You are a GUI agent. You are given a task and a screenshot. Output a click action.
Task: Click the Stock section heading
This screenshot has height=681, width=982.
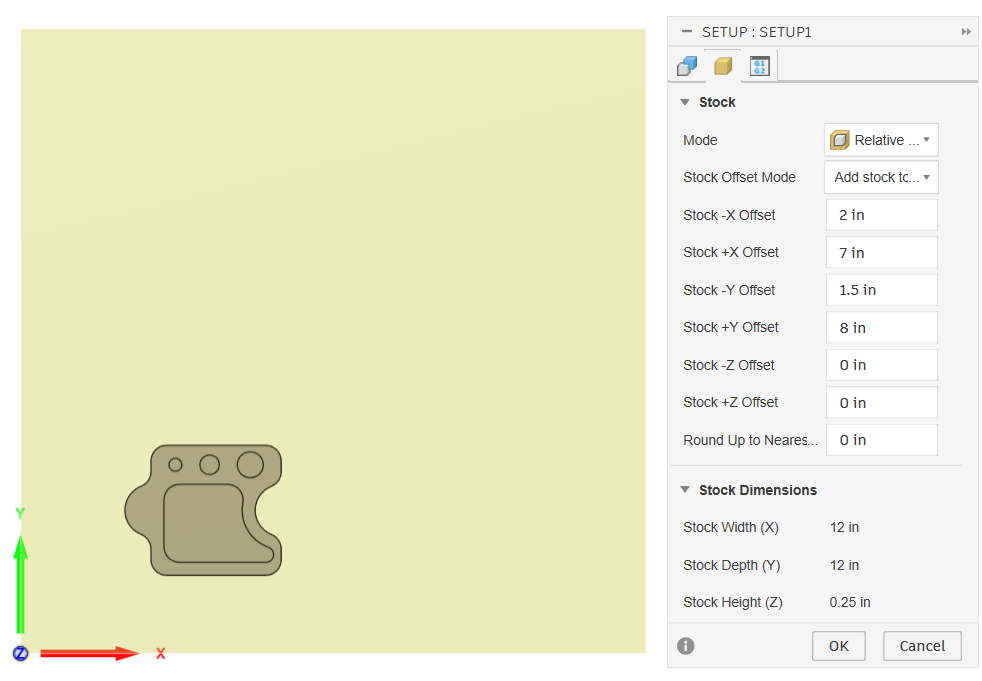tap(717, 102)
